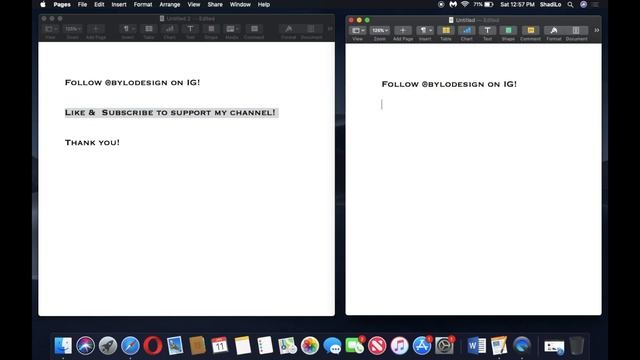The width and height of the screenshot is (640, 360).
Task: Open Launchpad from the Dock
Action: click(x=108, y=346)
